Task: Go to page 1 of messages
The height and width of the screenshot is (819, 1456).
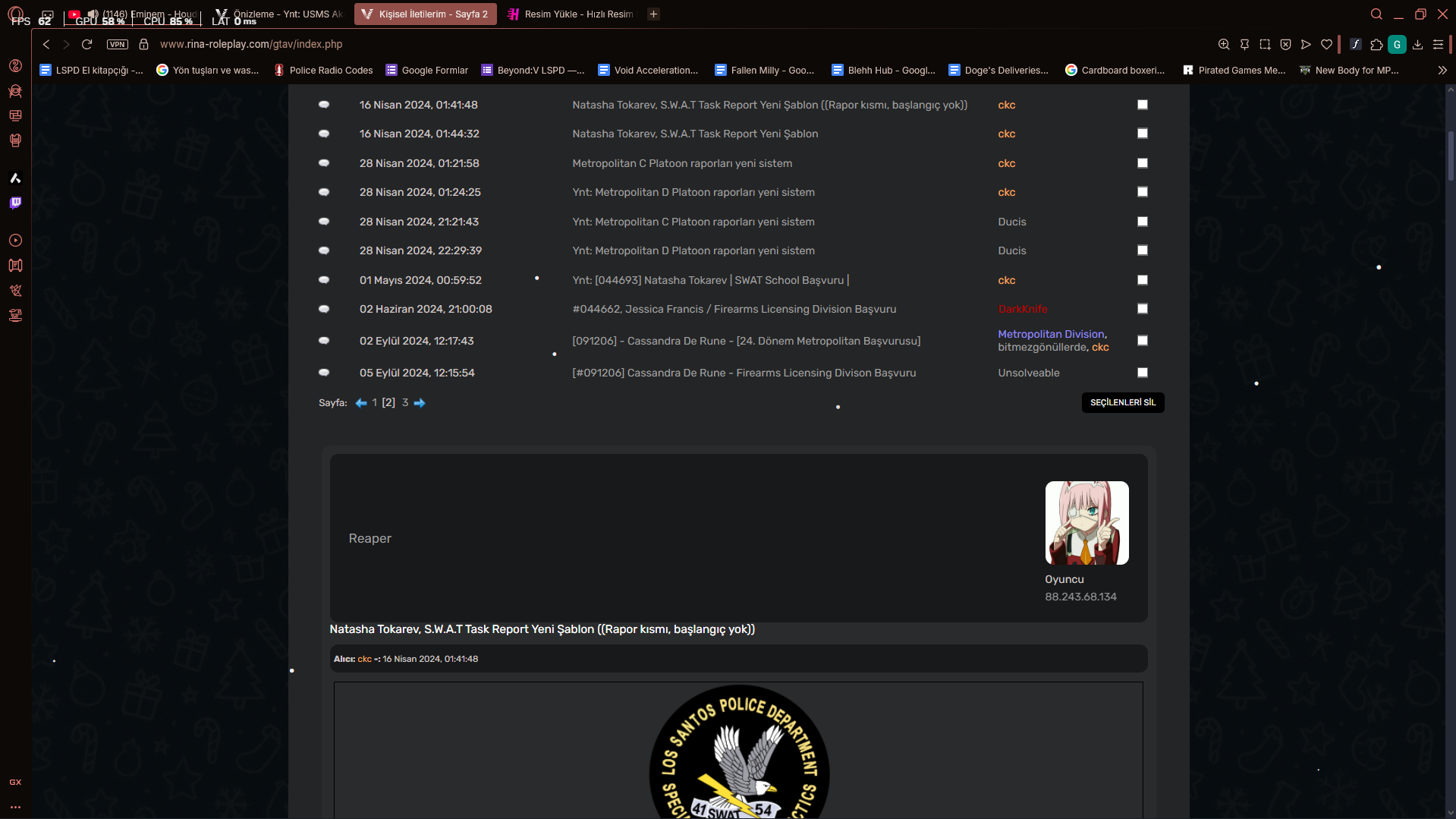Action: pyautogui.click(x=375, y=403)
